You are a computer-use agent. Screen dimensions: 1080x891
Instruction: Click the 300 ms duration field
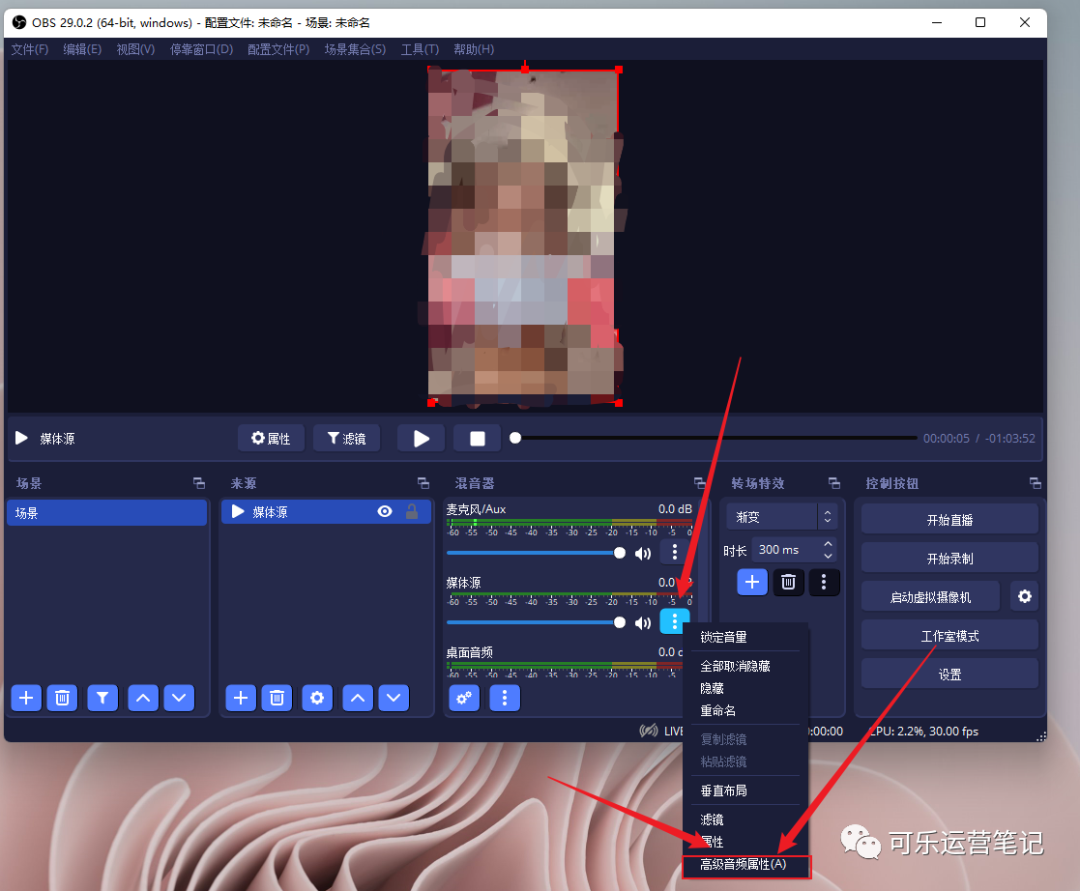(x=785, y=549)
